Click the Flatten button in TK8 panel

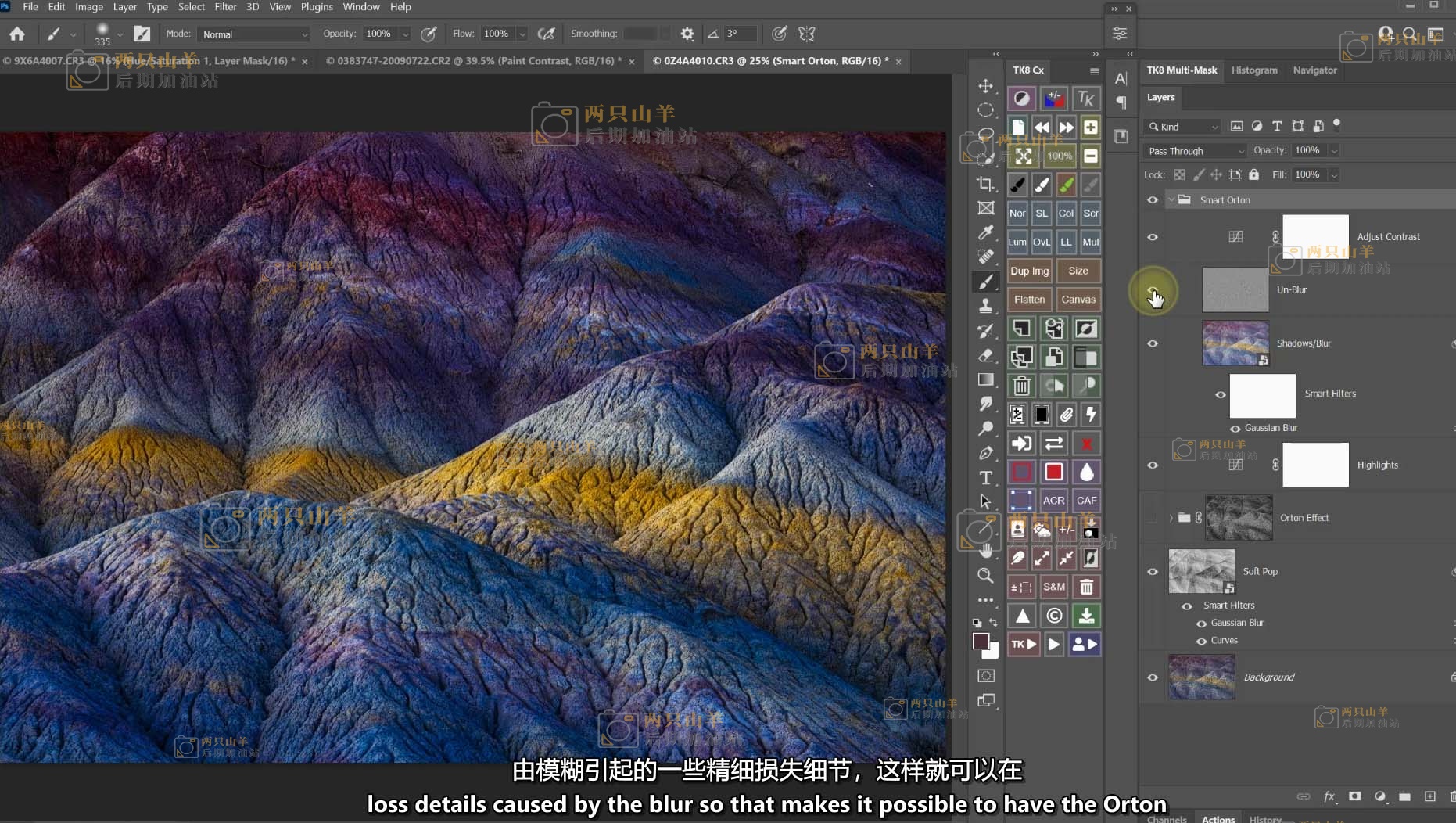[x=1029, y=300]
